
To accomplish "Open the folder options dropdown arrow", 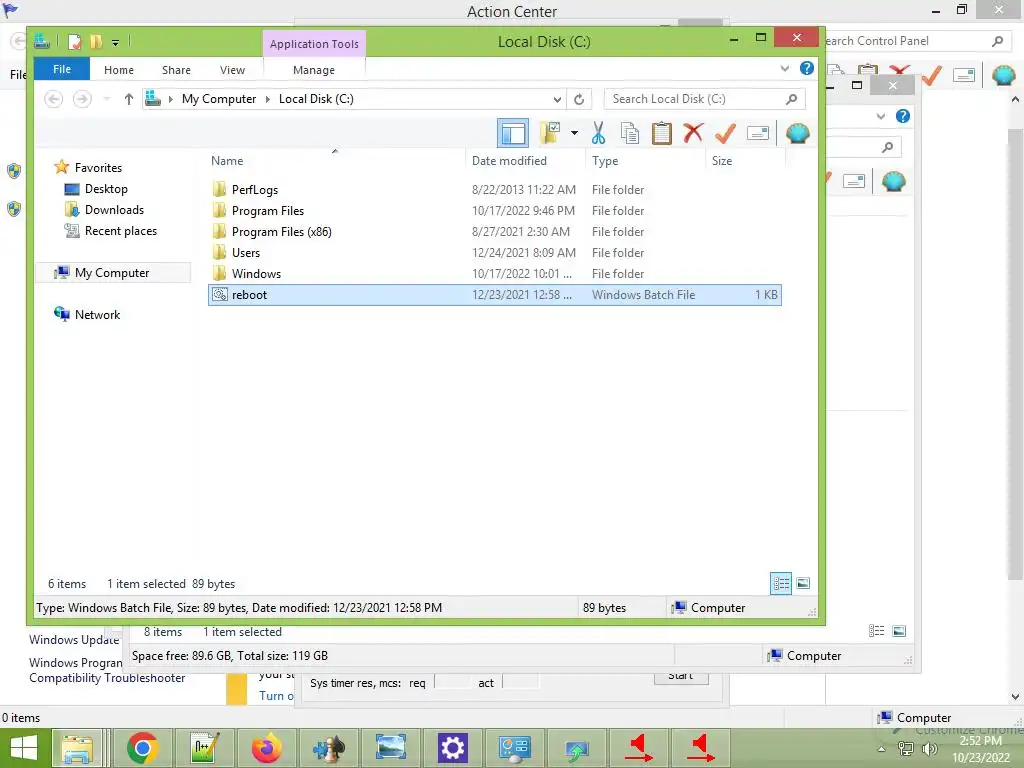I will point(574,133).
